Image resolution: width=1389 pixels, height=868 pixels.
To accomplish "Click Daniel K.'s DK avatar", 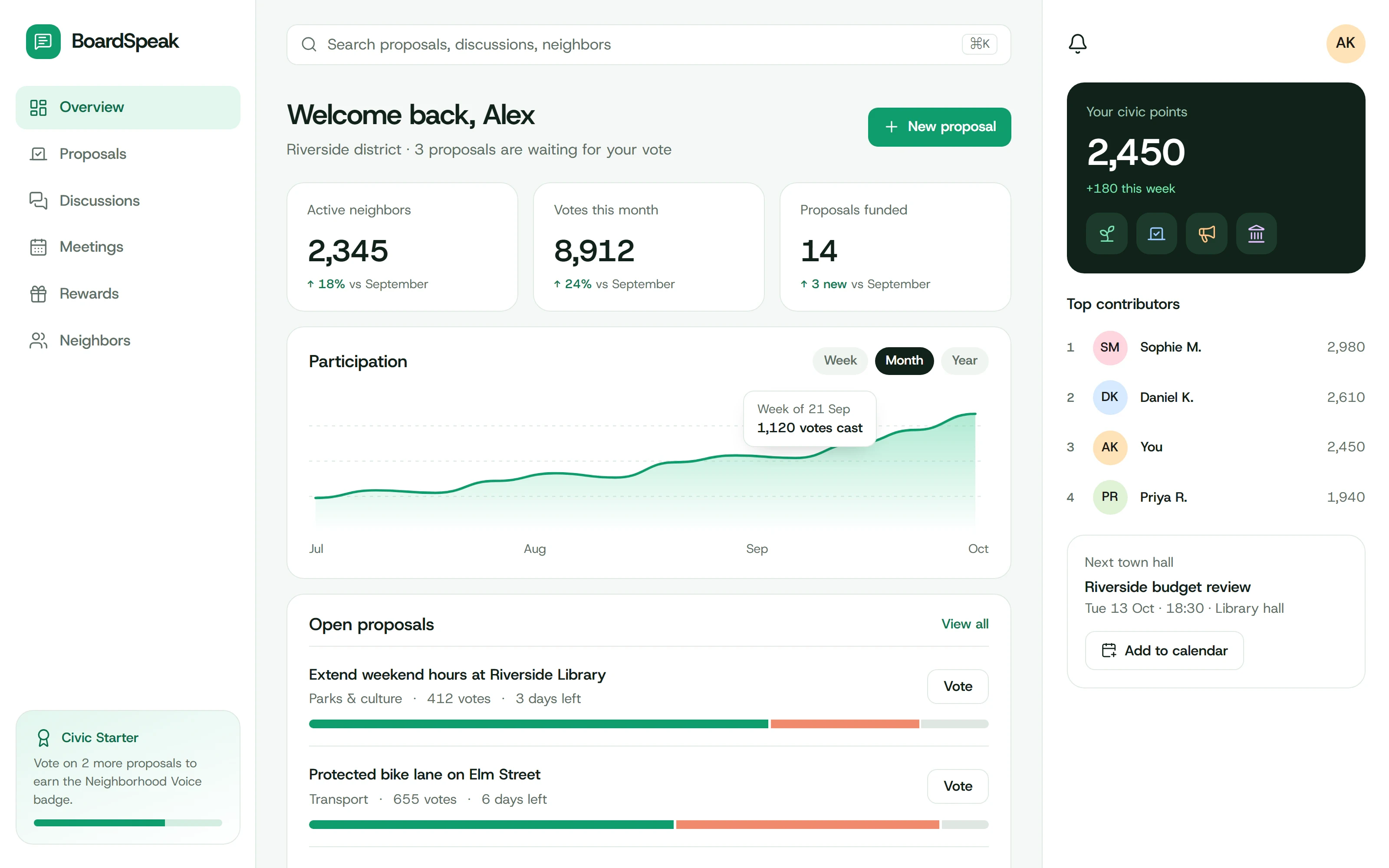I will [x=1109, y=397].
